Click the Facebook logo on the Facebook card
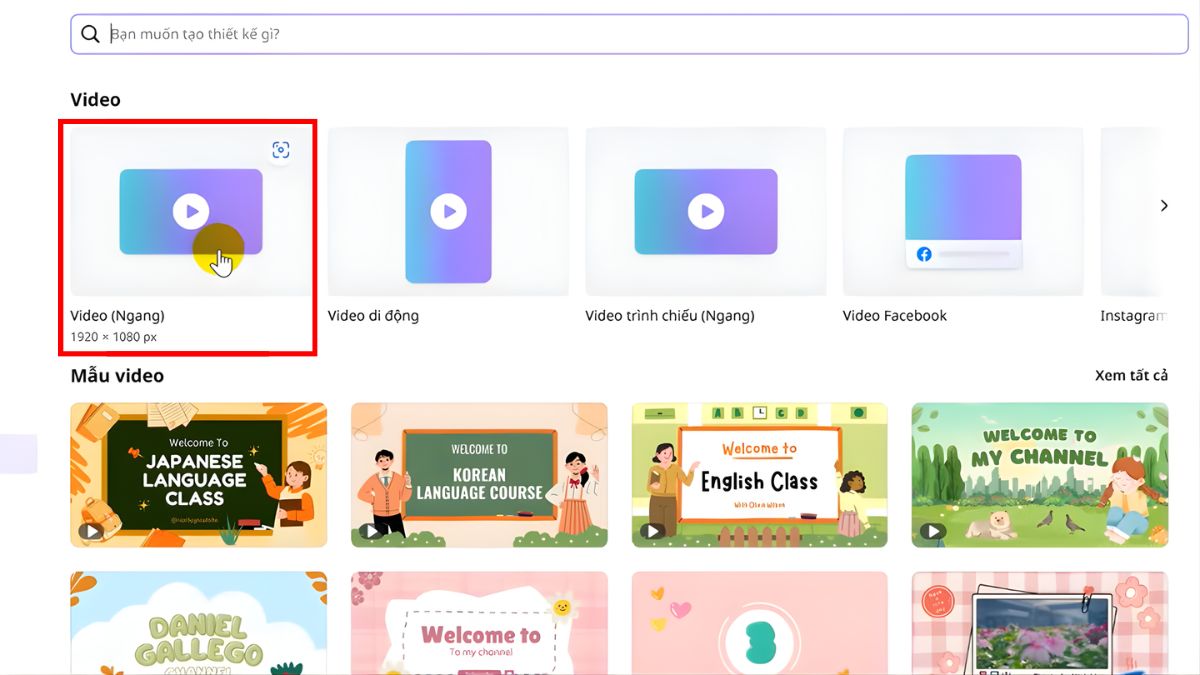The height and width of the screenshot is (675, 1200). click(x=922, y=254)
